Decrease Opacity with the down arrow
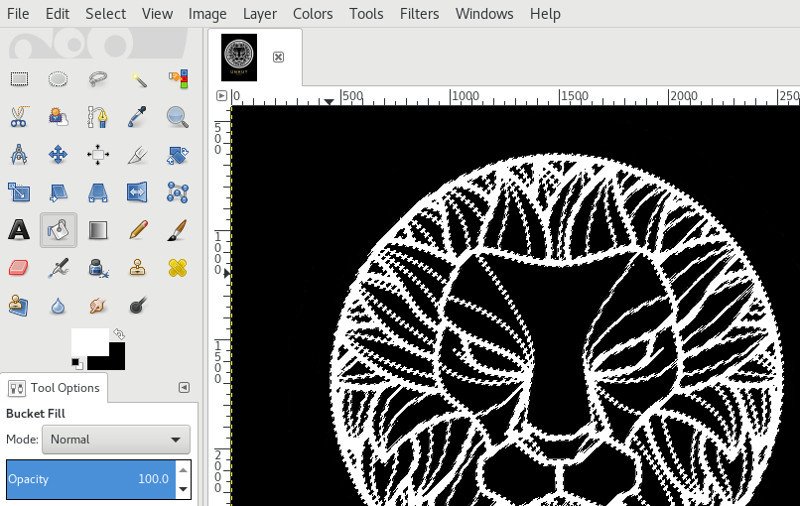Image resolution: width=800 pixels, height=506 pixels. [183, 489]
